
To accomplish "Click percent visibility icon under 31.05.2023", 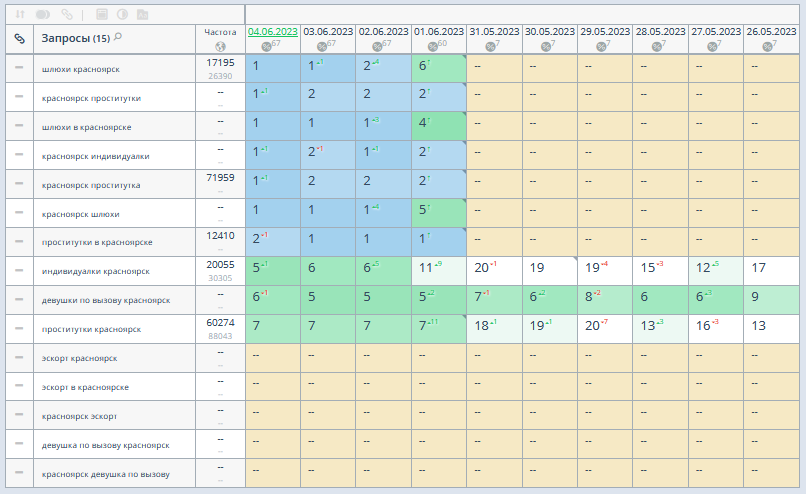I will click(x=490, y=46).
